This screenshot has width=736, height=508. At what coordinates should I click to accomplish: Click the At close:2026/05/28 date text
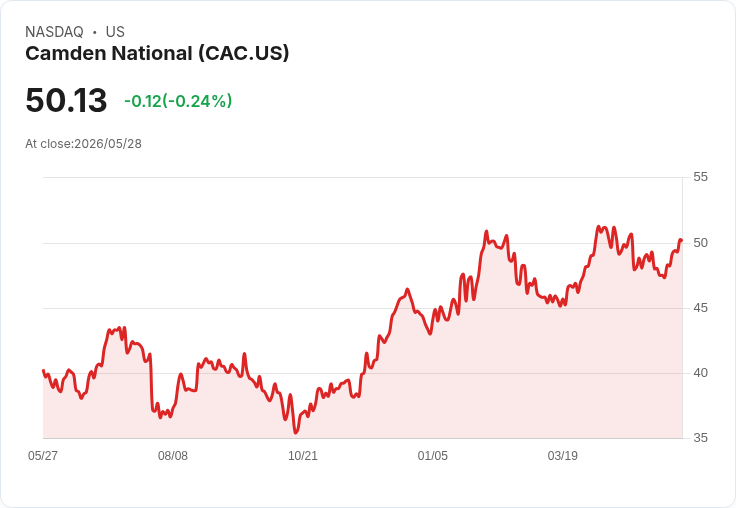(84, 144)
